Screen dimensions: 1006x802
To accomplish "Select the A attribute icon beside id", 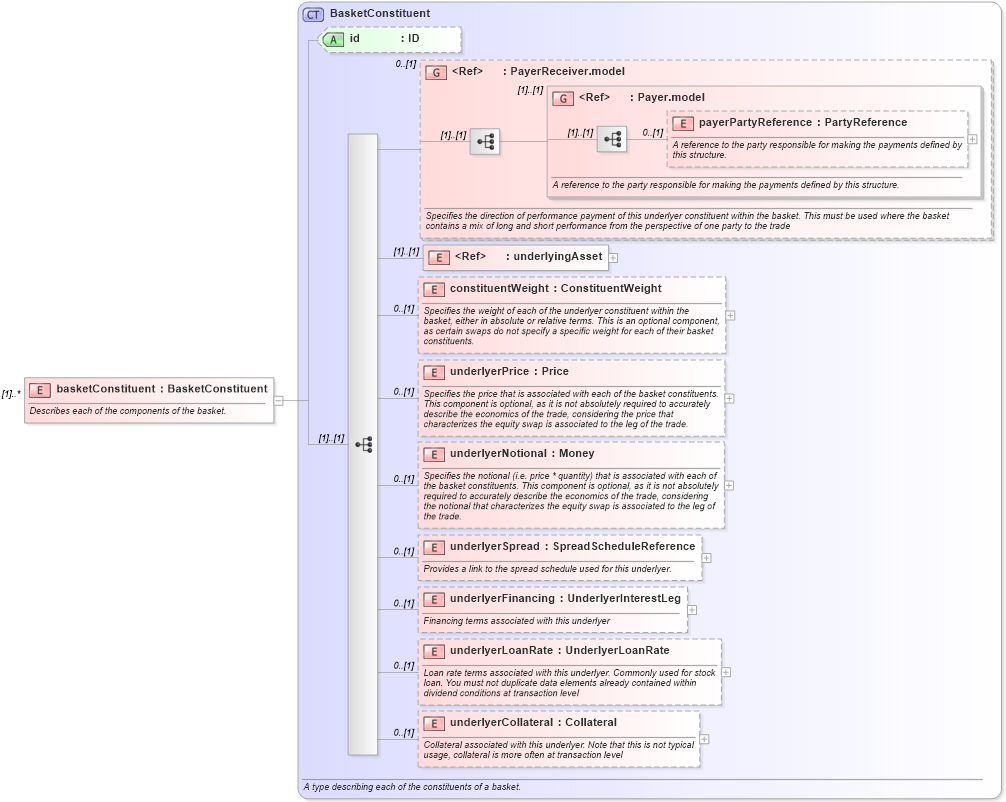I will 331,40.
